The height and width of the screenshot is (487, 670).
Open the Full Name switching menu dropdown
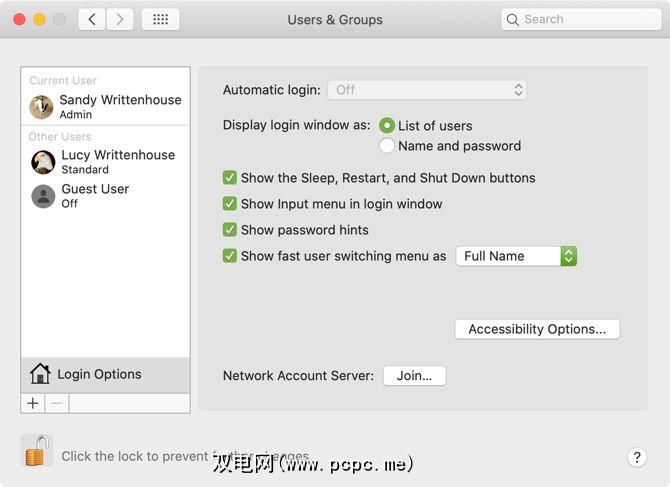[516, 256]
